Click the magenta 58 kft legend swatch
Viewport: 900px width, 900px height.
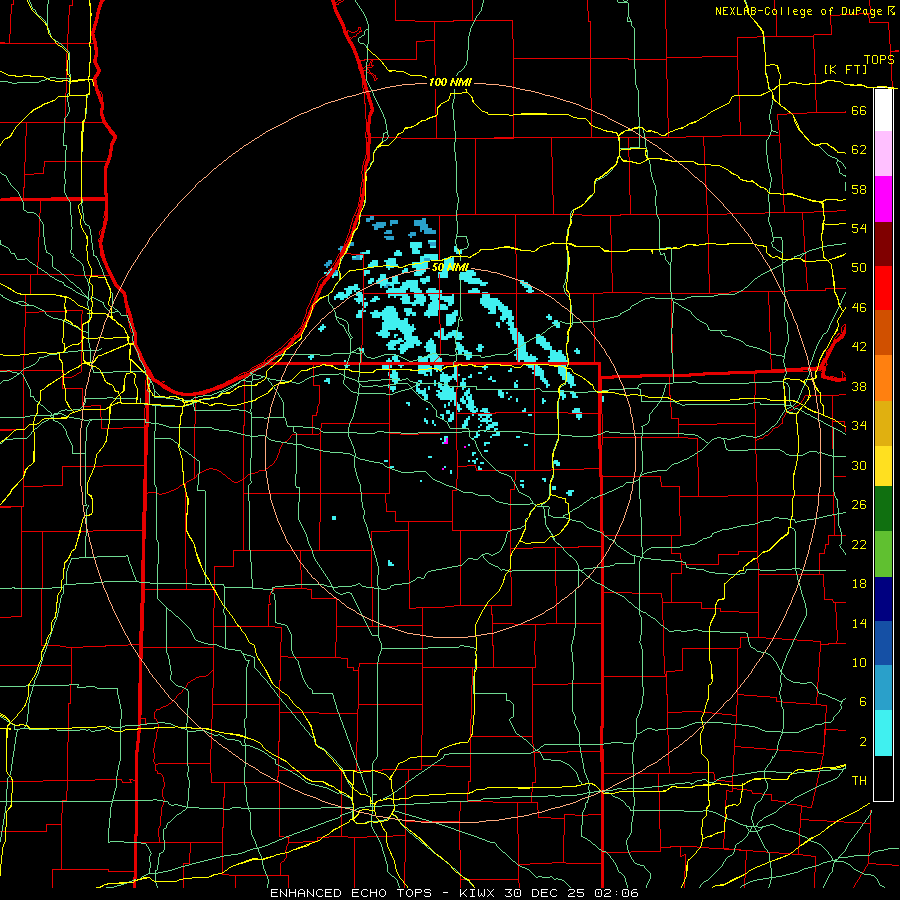[x=883, y=199]
